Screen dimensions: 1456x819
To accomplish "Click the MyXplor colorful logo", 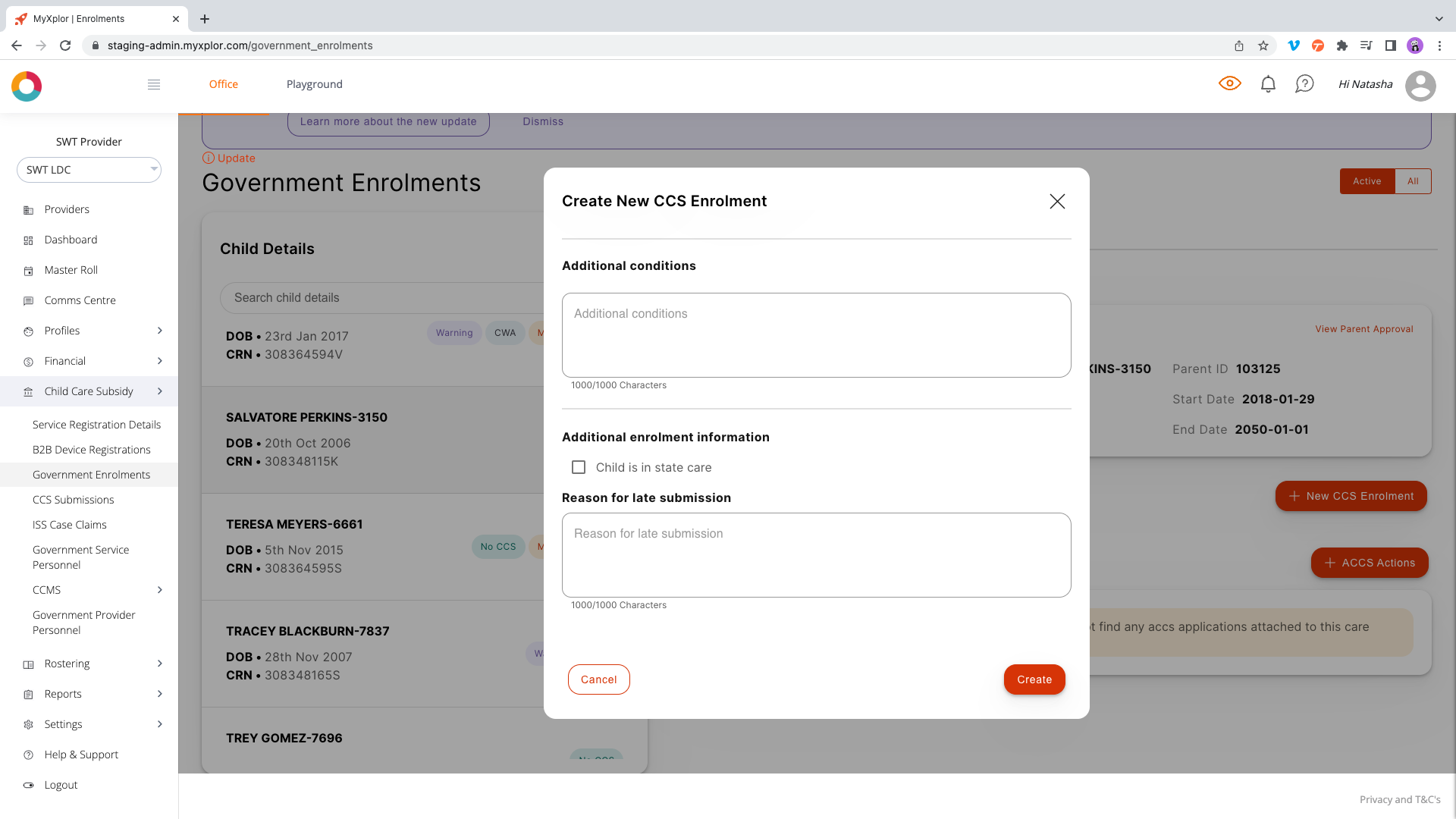I will click(x=27, y=86).
